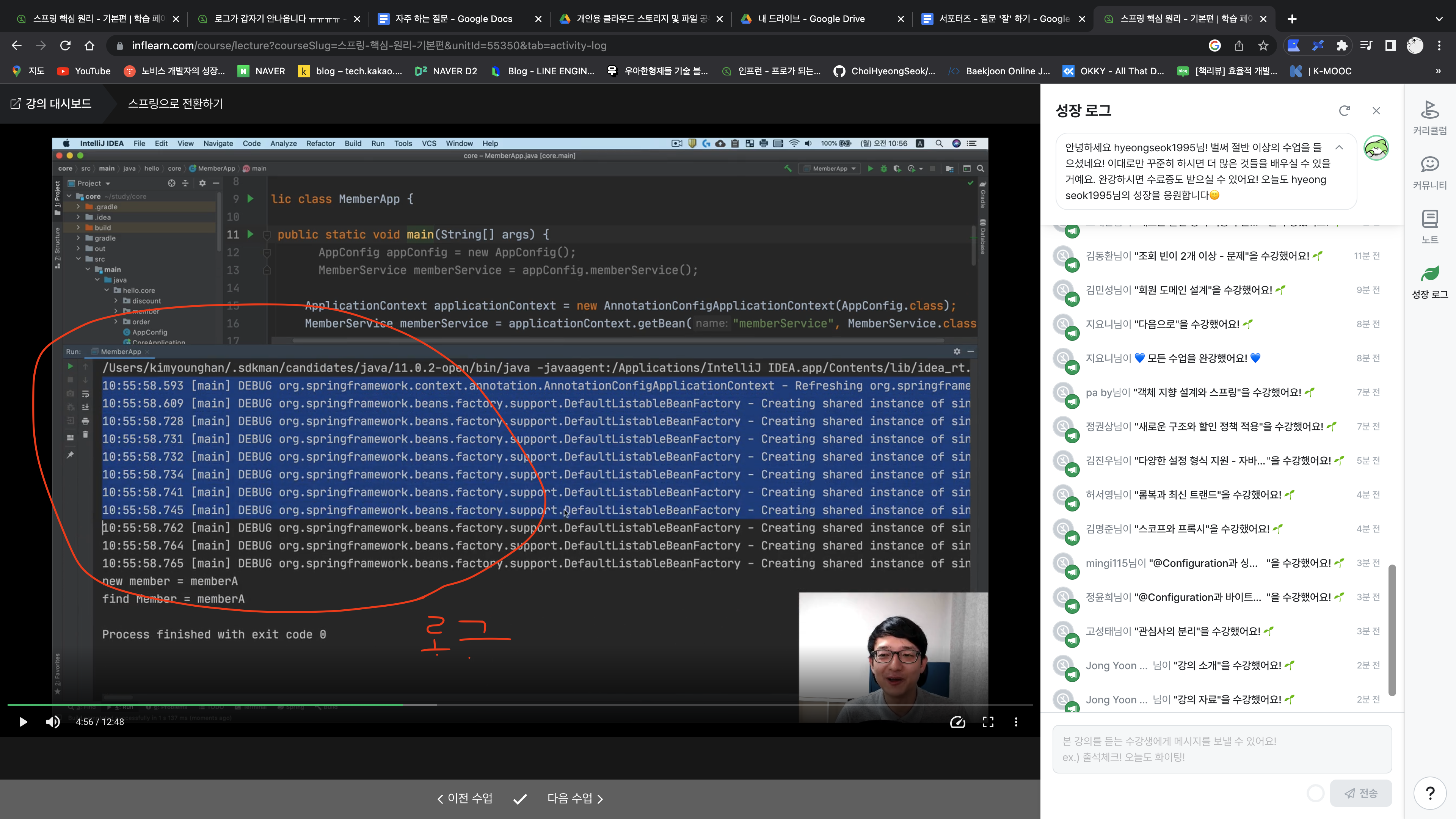Open playback speed settings icon
The image size is (1456, 819).
pyautogui.click(x=957, y=722)
